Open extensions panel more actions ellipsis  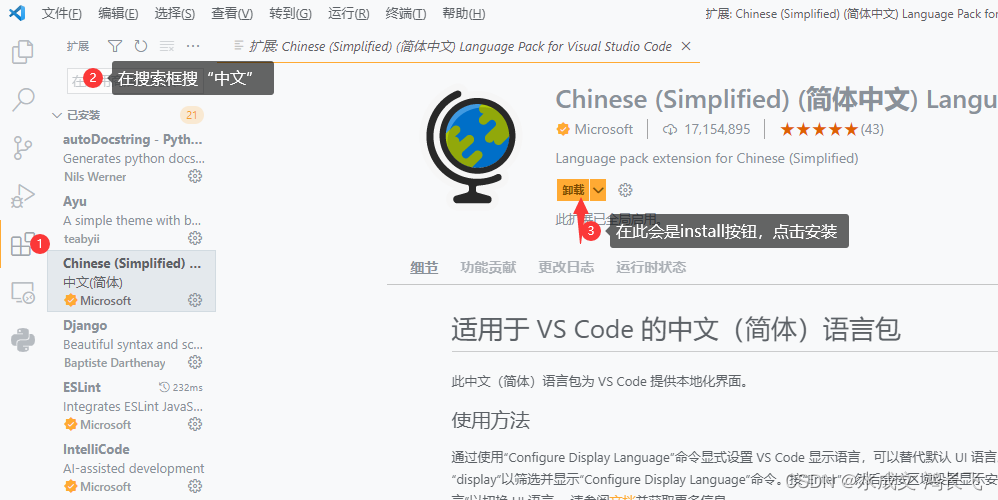click(193, 46)
